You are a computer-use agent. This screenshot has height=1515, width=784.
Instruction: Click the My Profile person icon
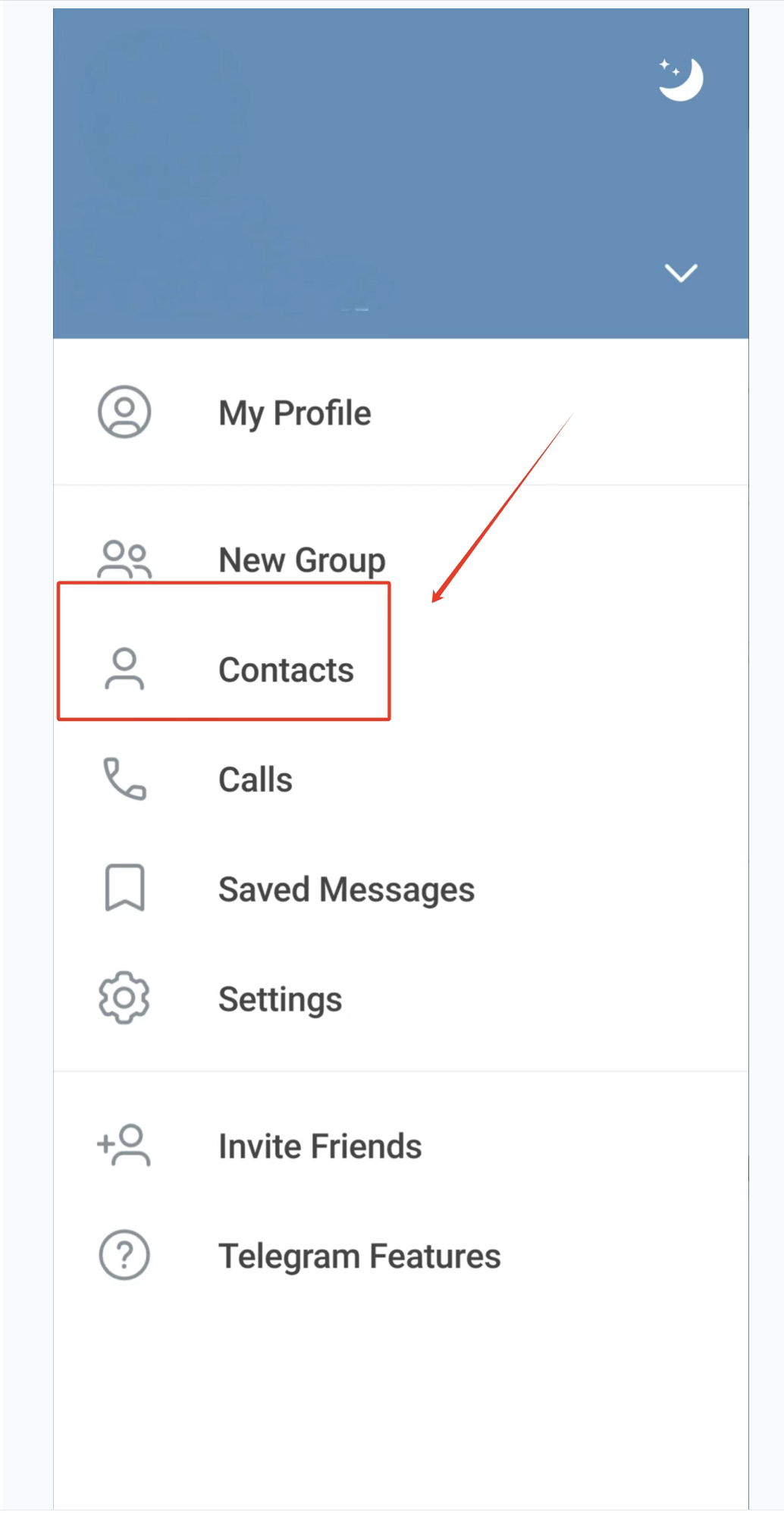click(x=124, y=412)
